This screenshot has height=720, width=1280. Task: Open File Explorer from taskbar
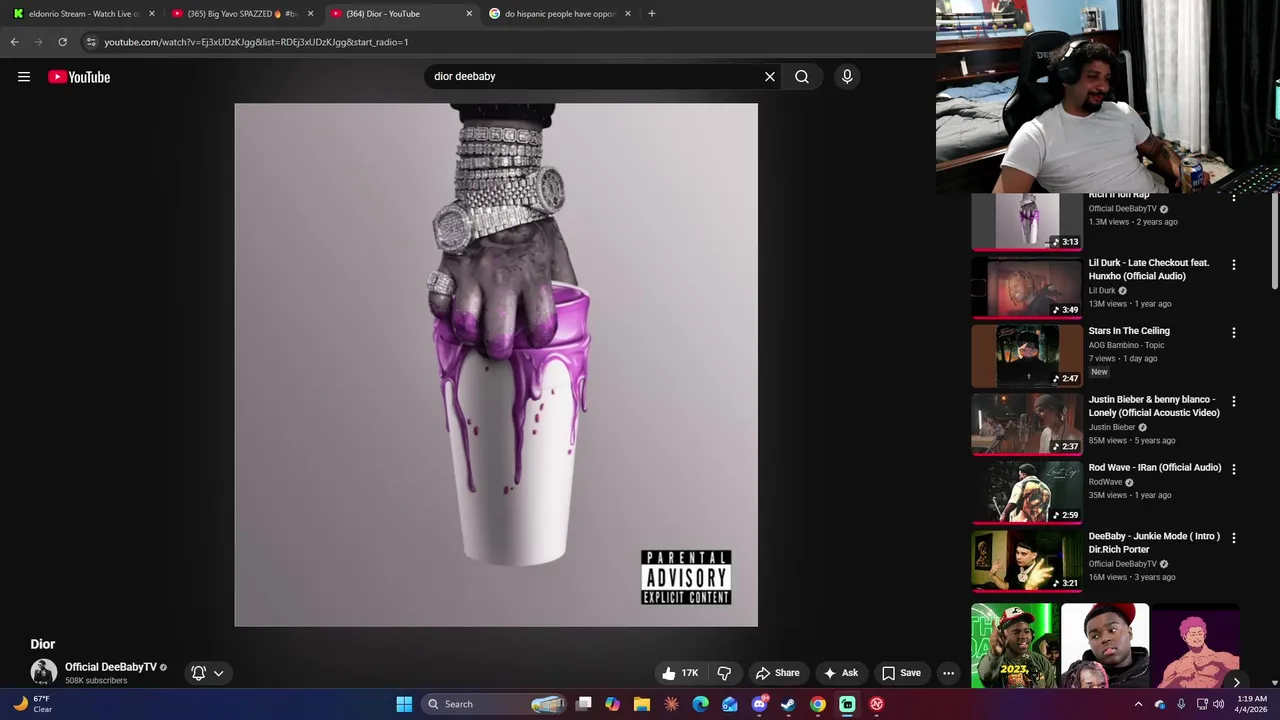(x=642, y=704)
